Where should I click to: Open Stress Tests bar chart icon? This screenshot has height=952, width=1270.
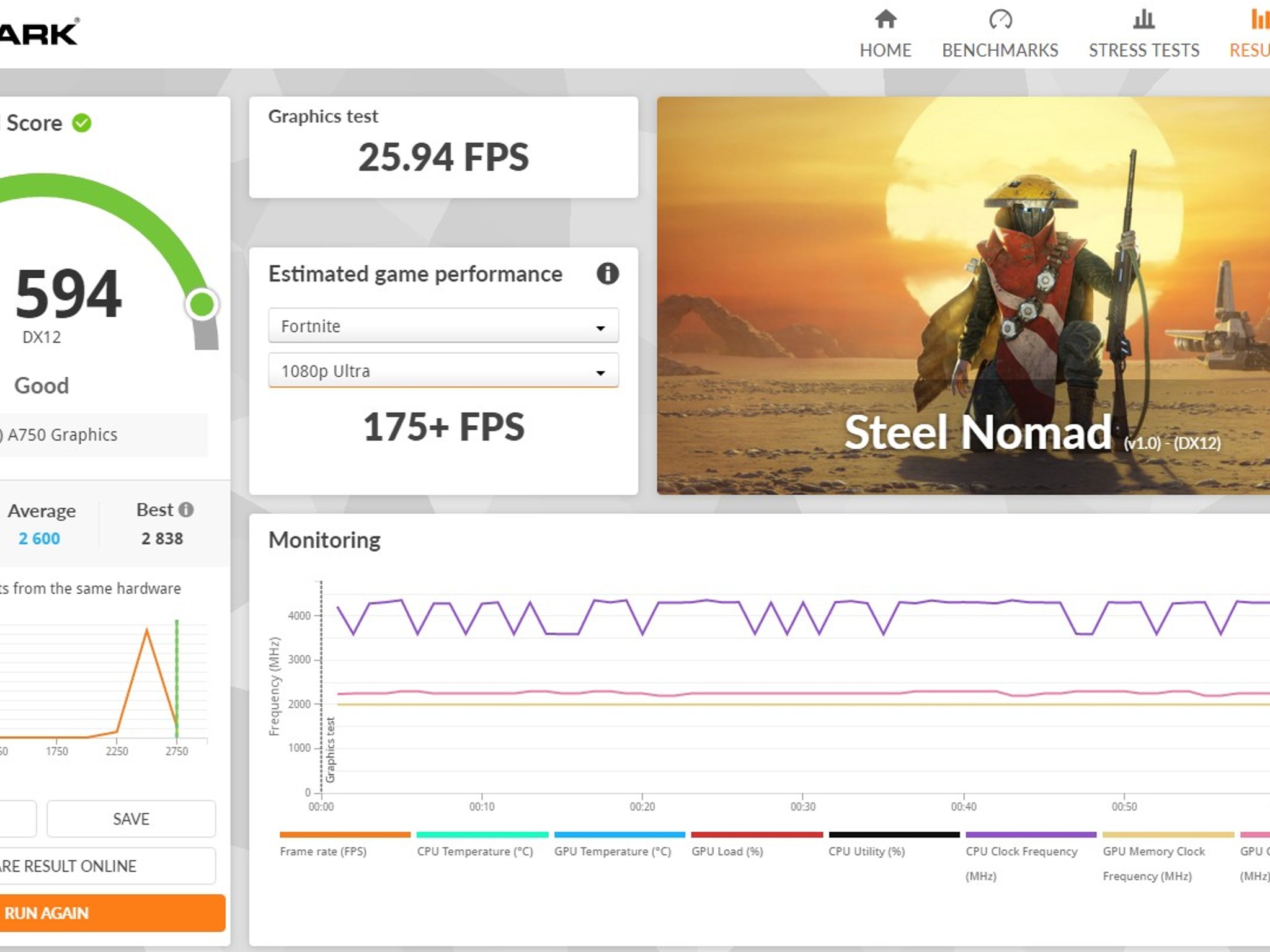pos(1143,19)
